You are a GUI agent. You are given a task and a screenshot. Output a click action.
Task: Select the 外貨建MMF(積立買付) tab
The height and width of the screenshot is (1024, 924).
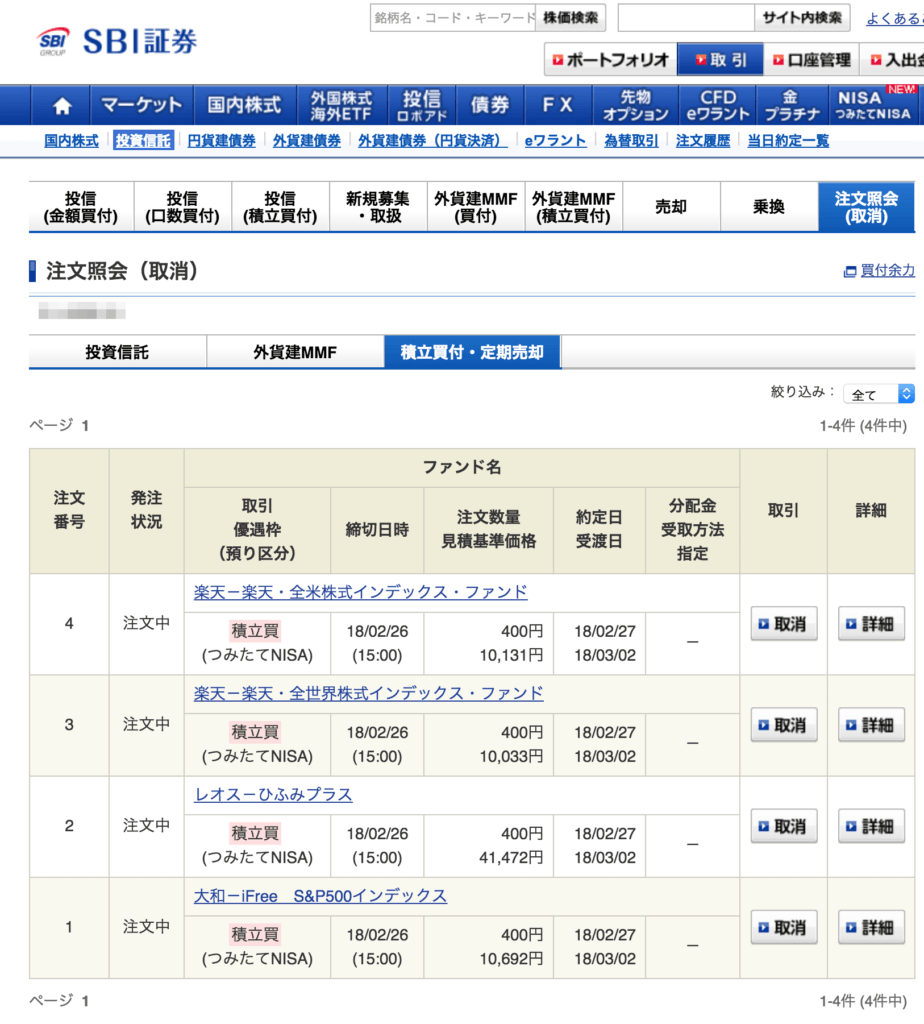574,207
